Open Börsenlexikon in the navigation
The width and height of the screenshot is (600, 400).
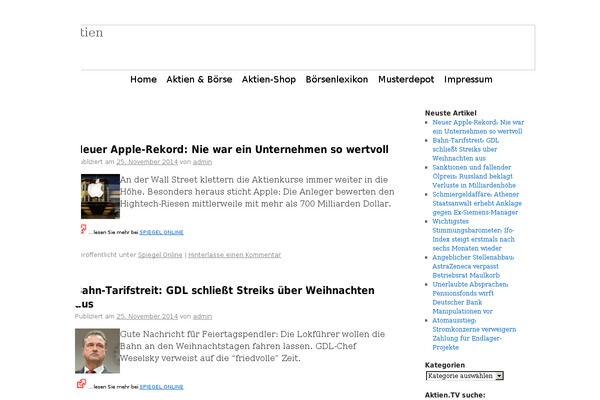click(337, 79)
